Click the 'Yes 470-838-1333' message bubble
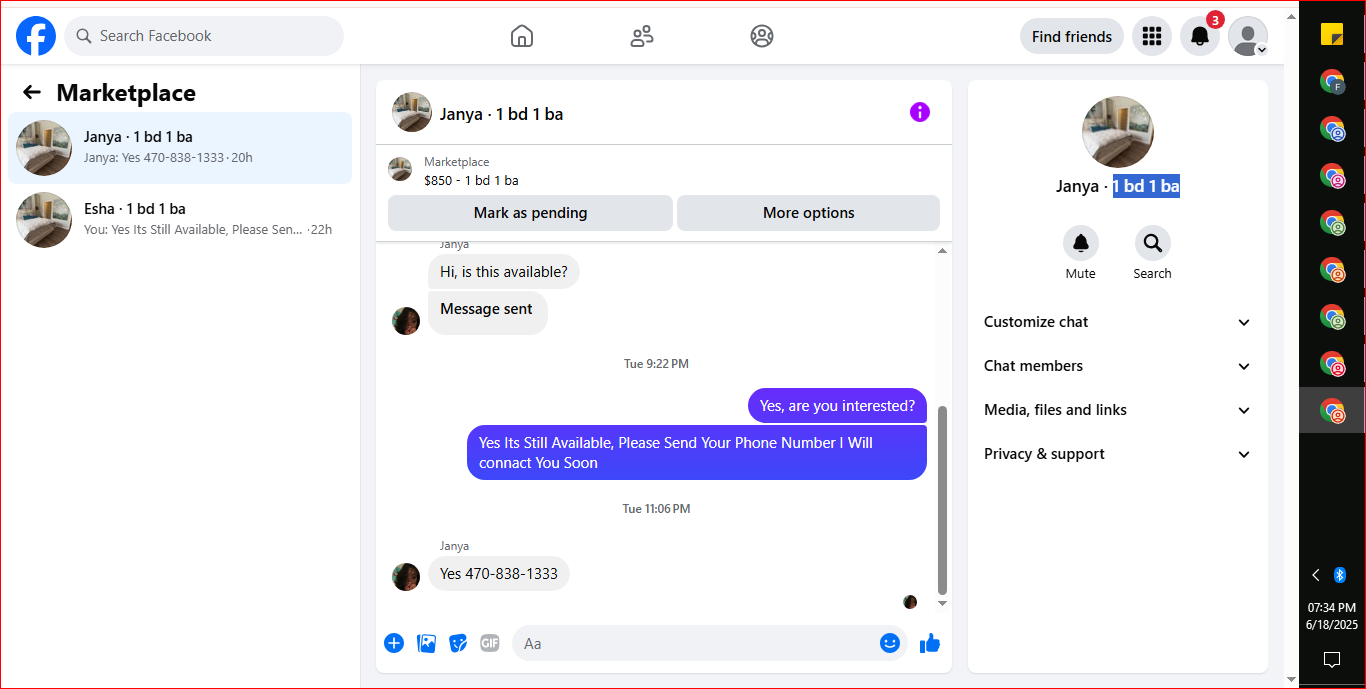The width and height of the screenshot is (1366, 689). pos(499,574)
